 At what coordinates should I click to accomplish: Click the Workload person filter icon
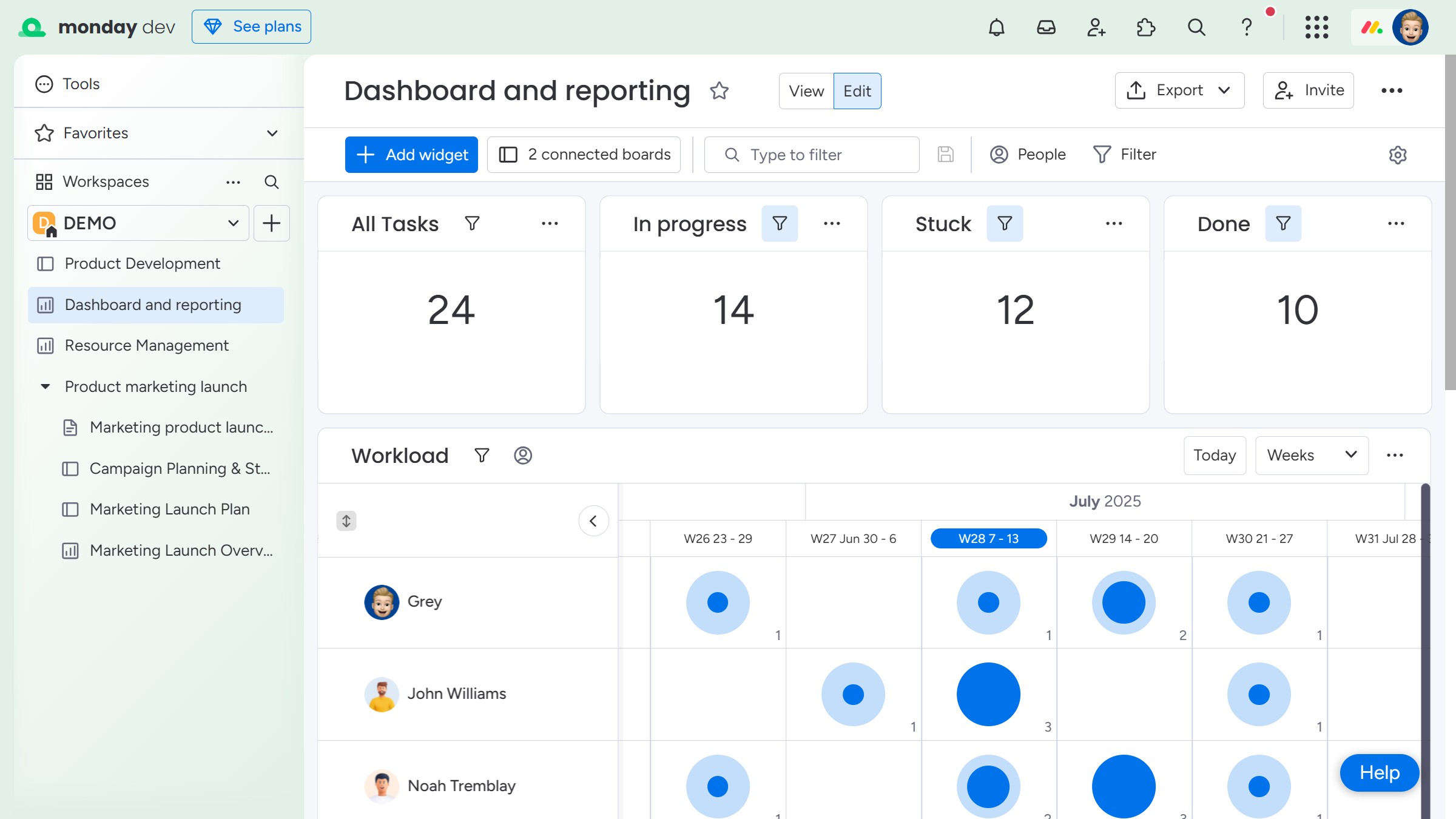pyautogui.click(x=523, y=456)
